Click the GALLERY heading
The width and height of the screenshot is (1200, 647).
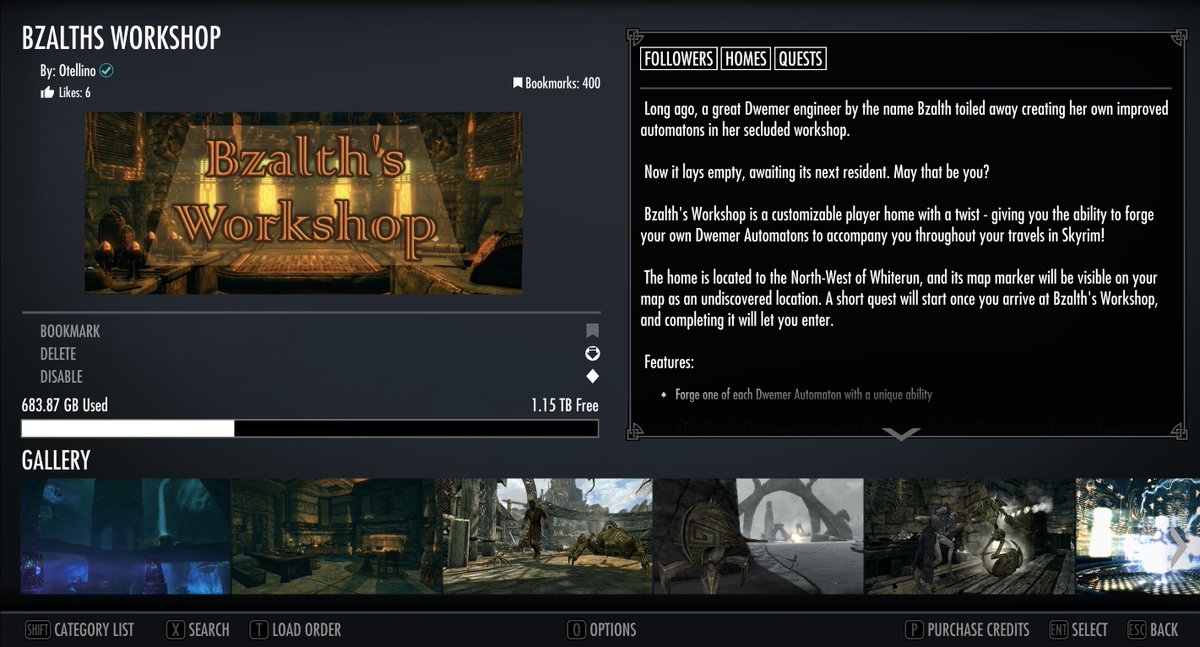click(x=56, y=460)
